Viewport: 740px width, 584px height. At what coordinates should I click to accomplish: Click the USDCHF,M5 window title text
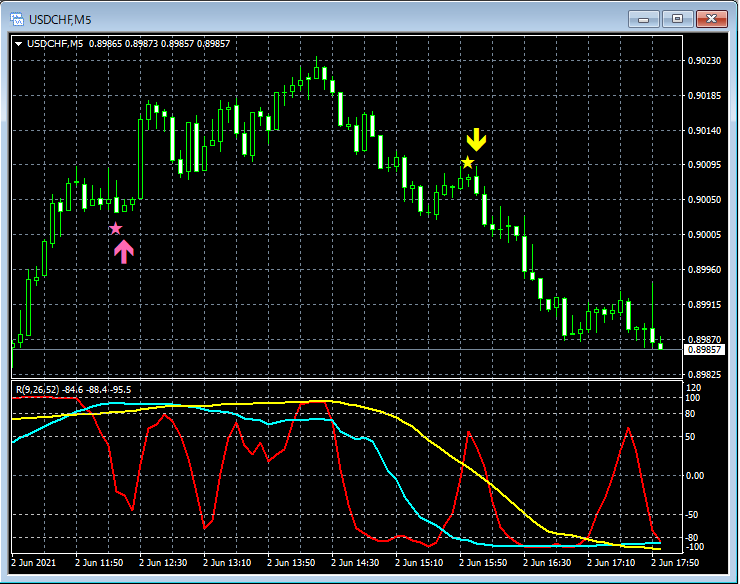tap(60, 20)
